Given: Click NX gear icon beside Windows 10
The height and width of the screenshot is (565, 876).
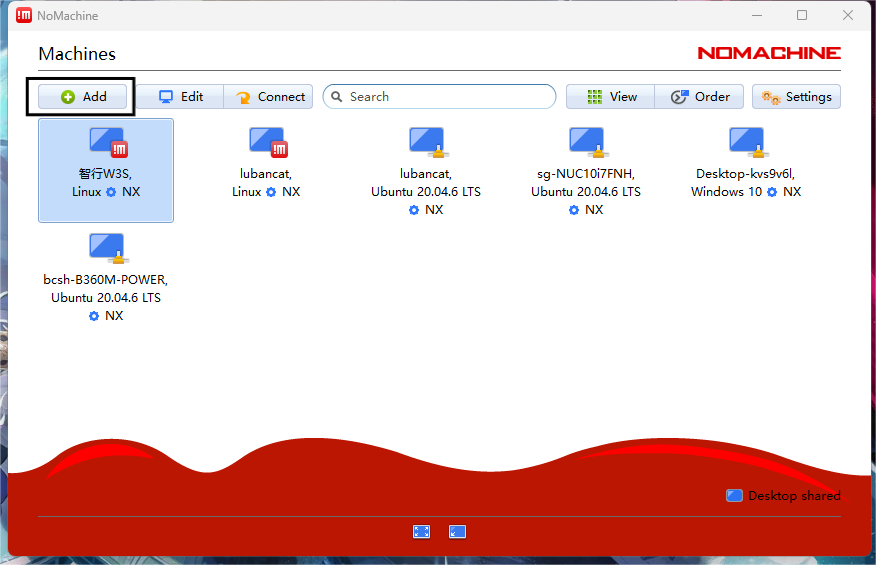Looking at the screenshot, I should point(772,192).
